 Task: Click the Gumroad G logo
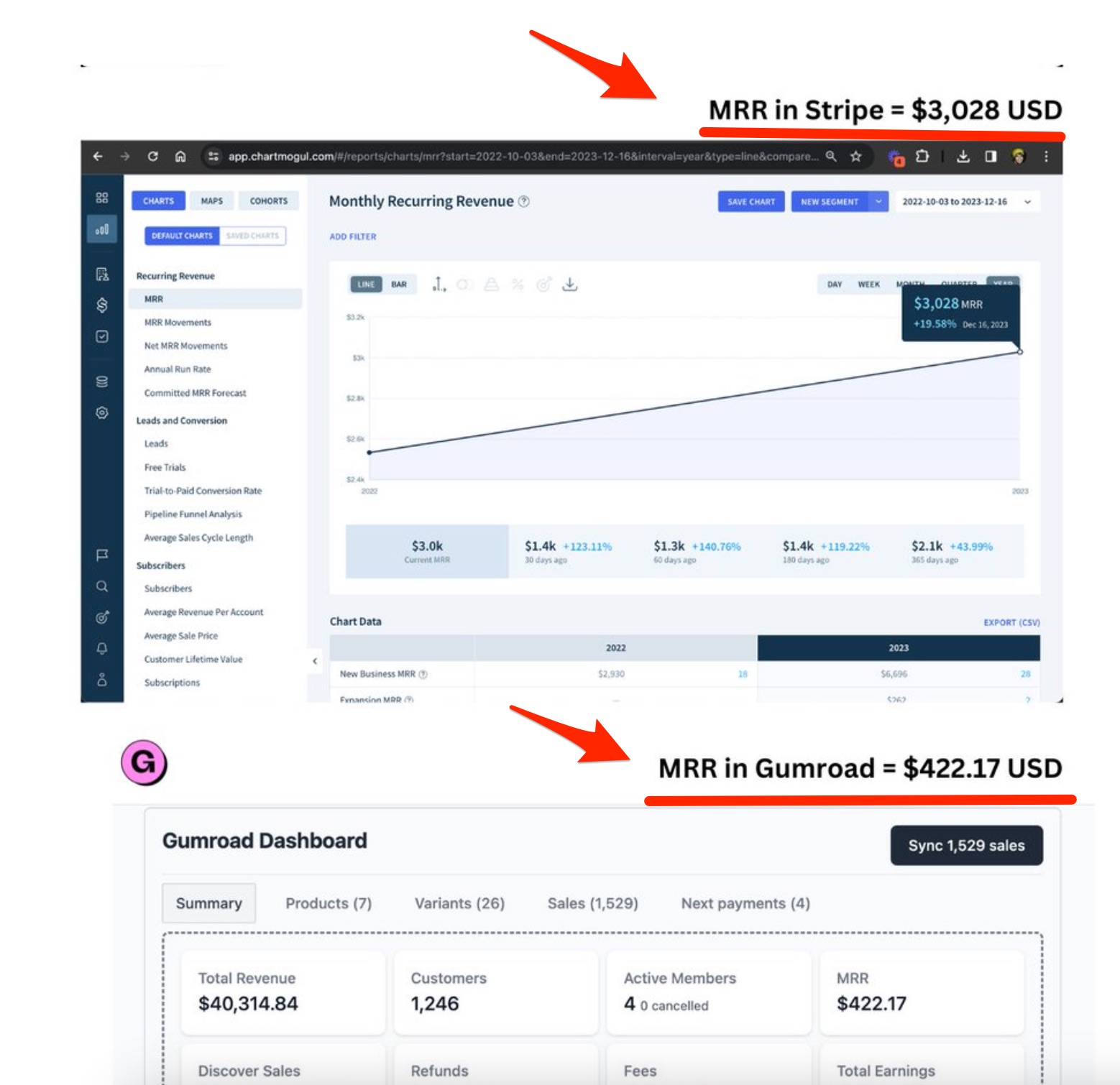[x=144, y=762]
